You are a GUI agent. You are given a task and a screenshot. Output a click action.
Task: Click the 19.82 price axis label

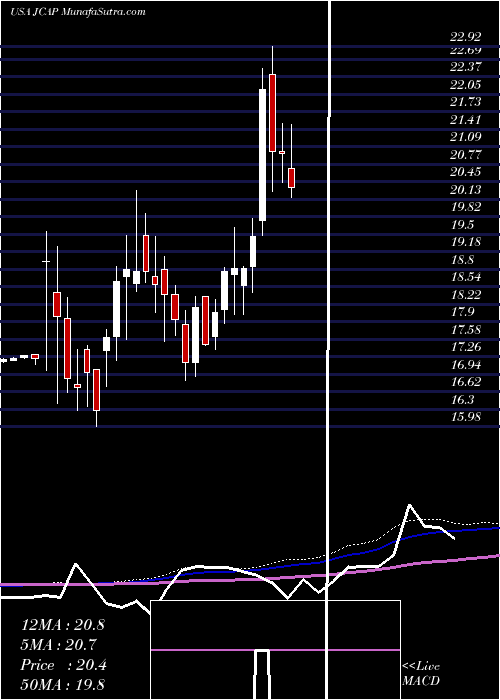pos(466,207)
